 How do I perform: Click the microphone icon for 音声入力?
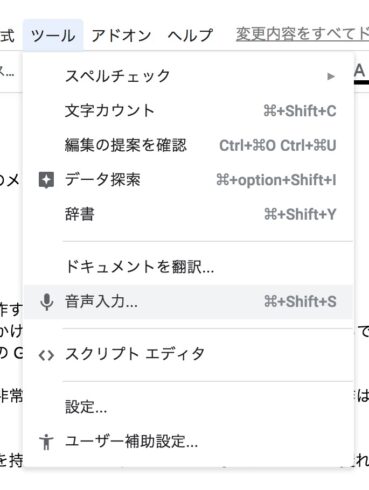tap(47, 302)
